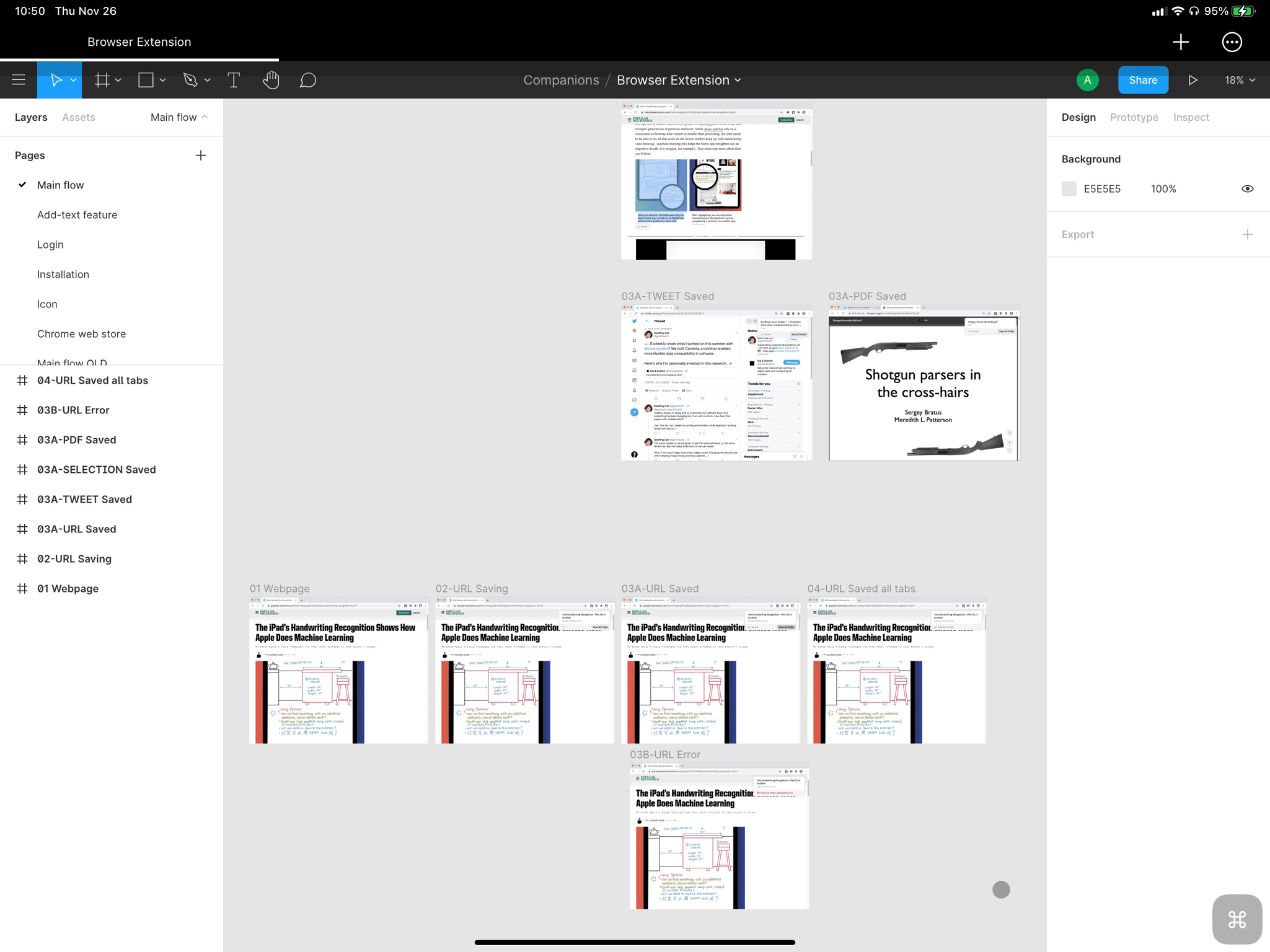Open the zoom level dropdown
Image resolution: width=1270 pixels, height=952 pixels.
1238,79
